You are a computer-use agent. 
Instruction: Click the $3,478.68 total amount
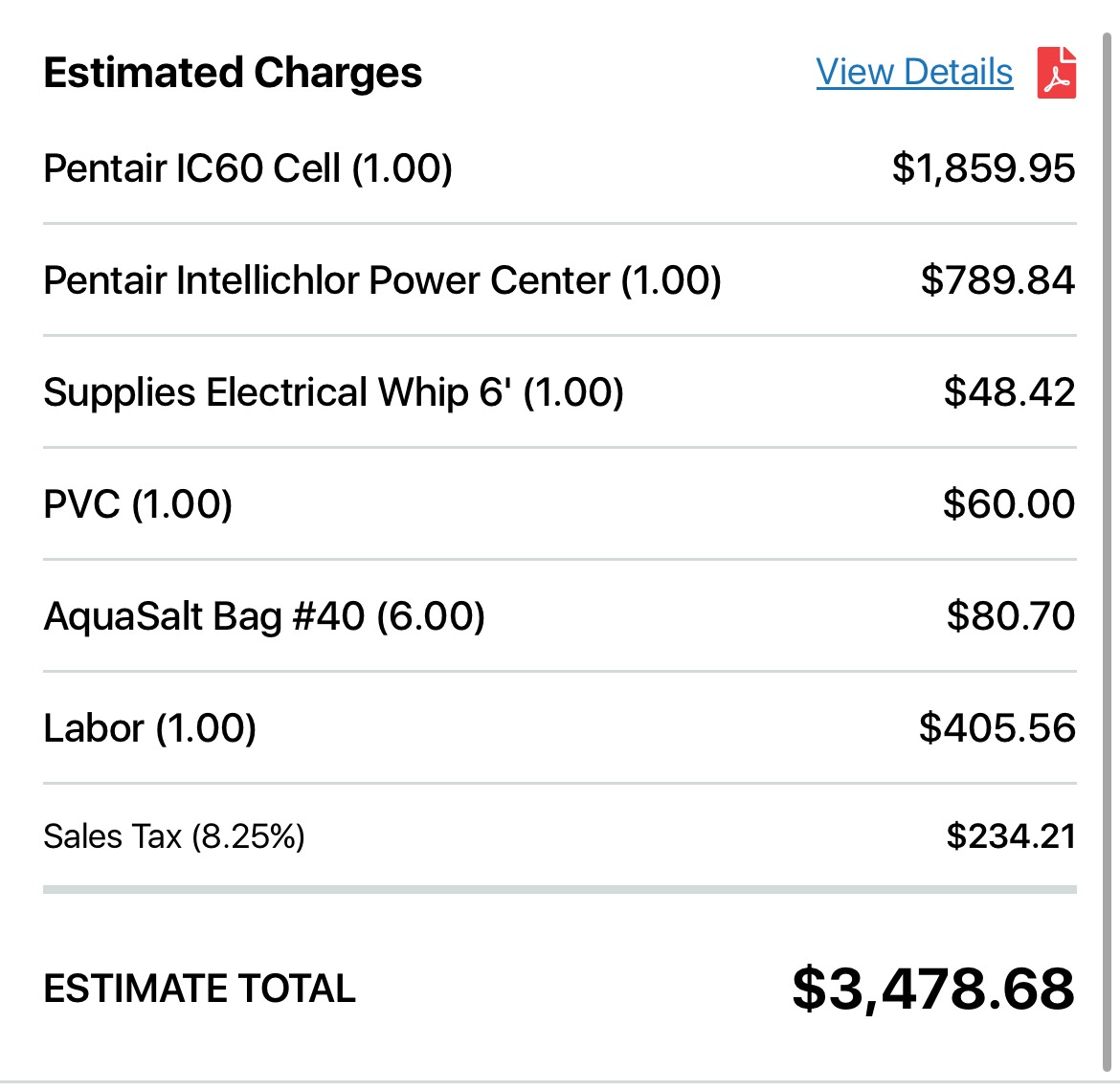click(x=933, y=990)
